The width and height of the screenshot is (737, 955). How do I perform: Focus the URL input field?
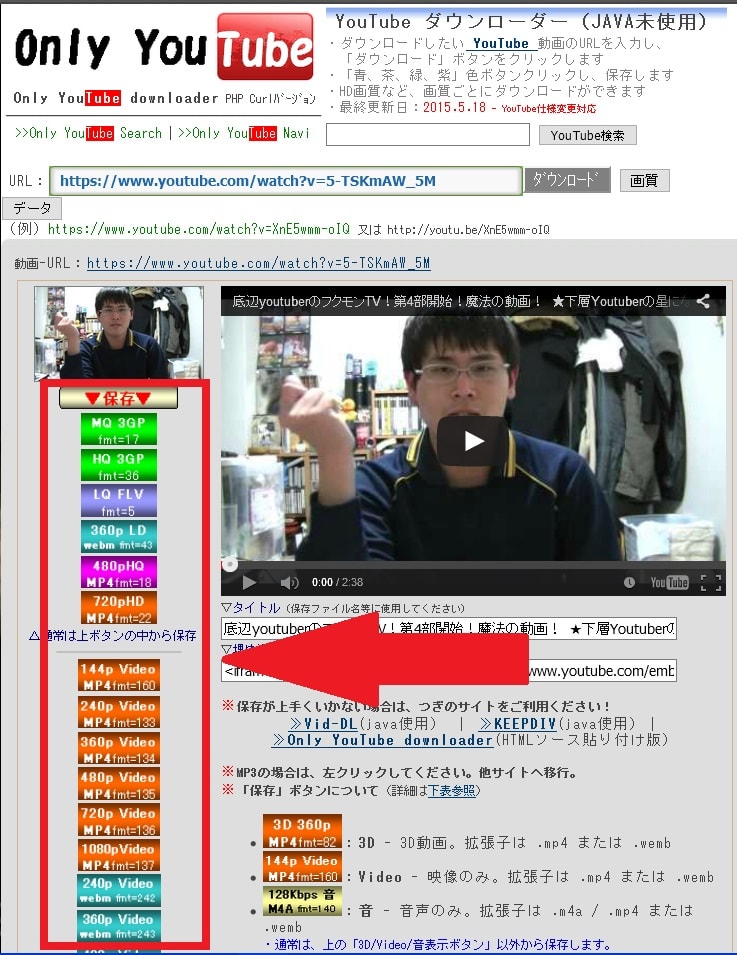pyautogui.click(x=286, y=181)
